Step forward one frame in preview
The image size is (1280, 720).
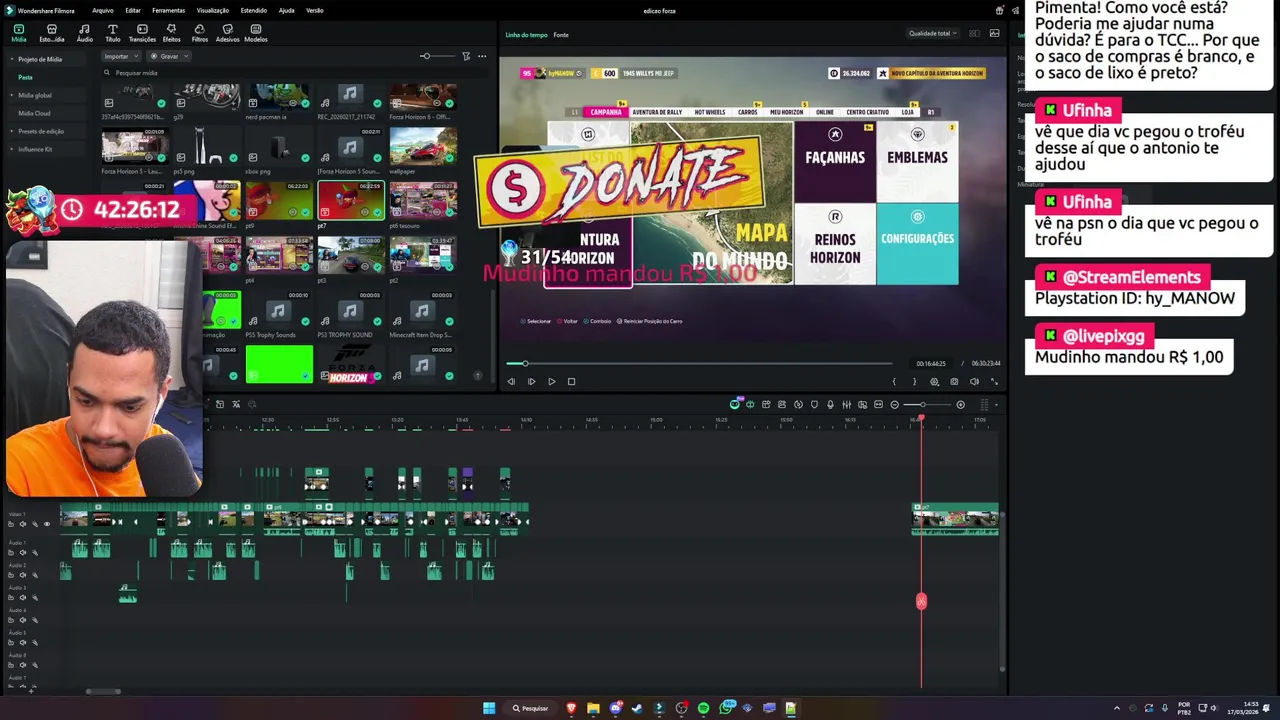[531, 381]
